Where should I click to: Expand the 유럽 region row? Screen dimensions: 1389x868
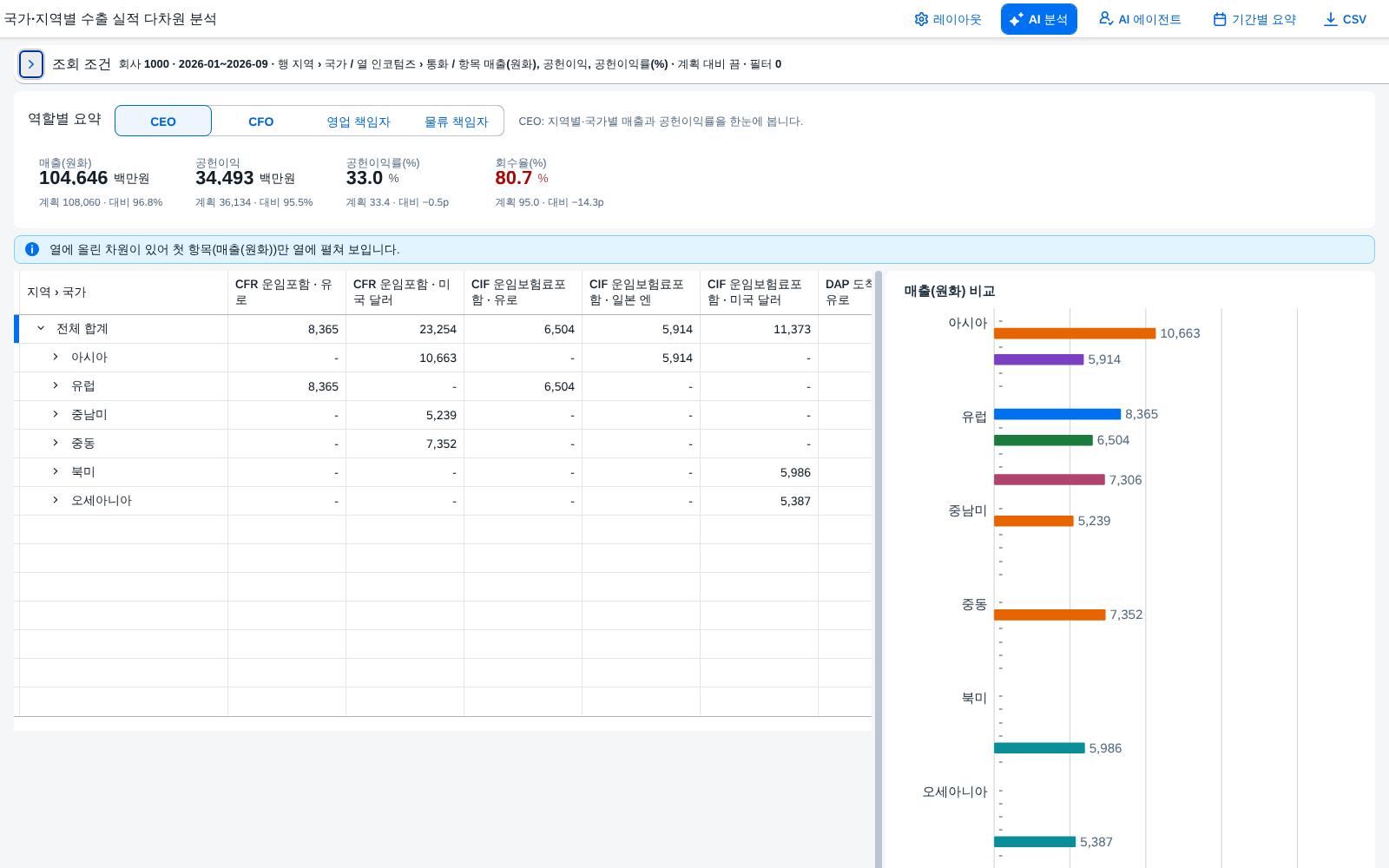point(56,385)
